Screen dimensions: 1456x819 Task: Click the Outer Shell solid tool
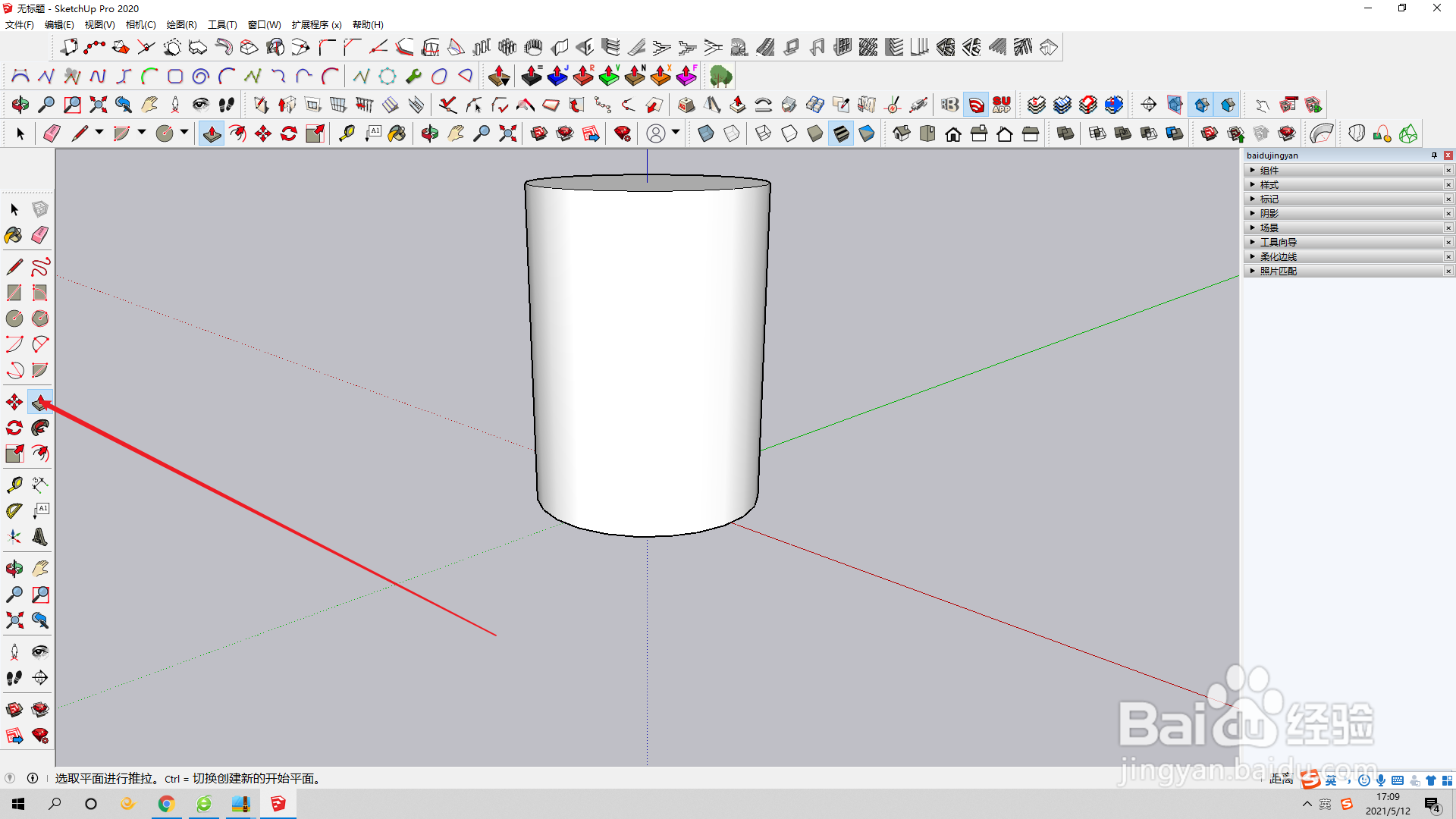point(1065,133)
